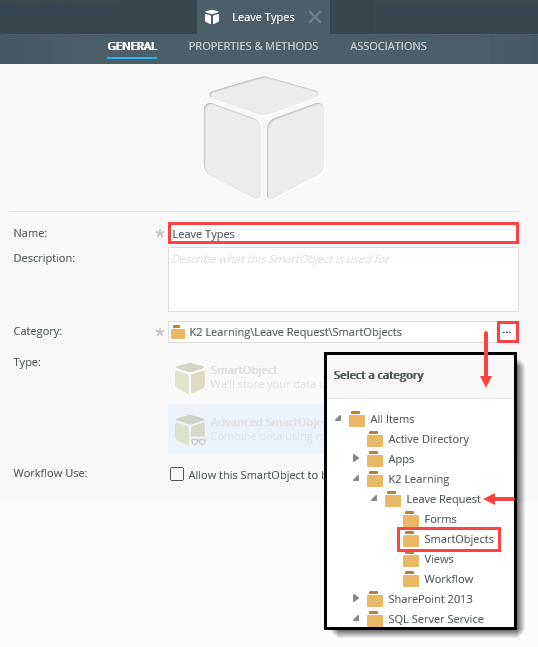
Task: Expand the Apps folder node
Action: 356,458
